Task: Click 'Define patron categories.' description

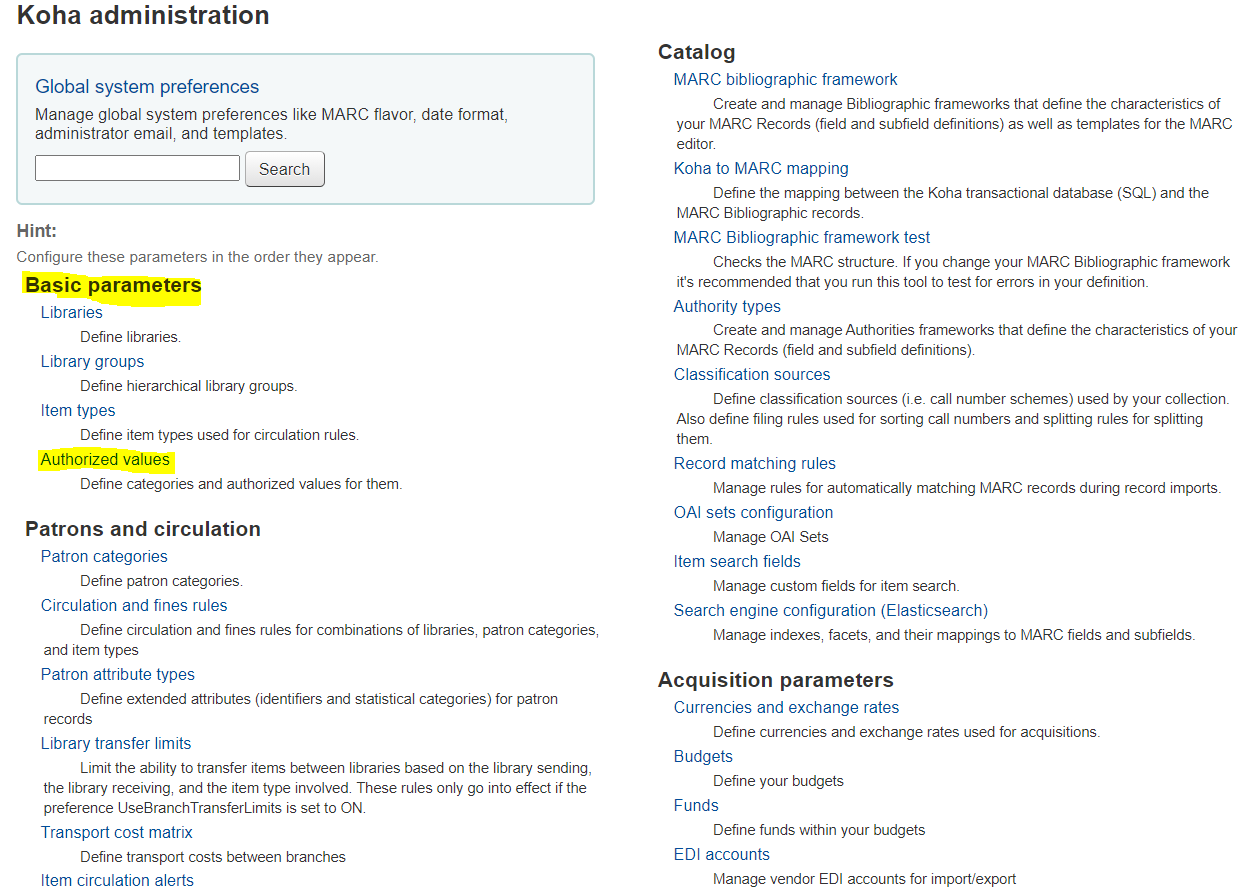Action: pyautogui.click(x=161, y=581)
